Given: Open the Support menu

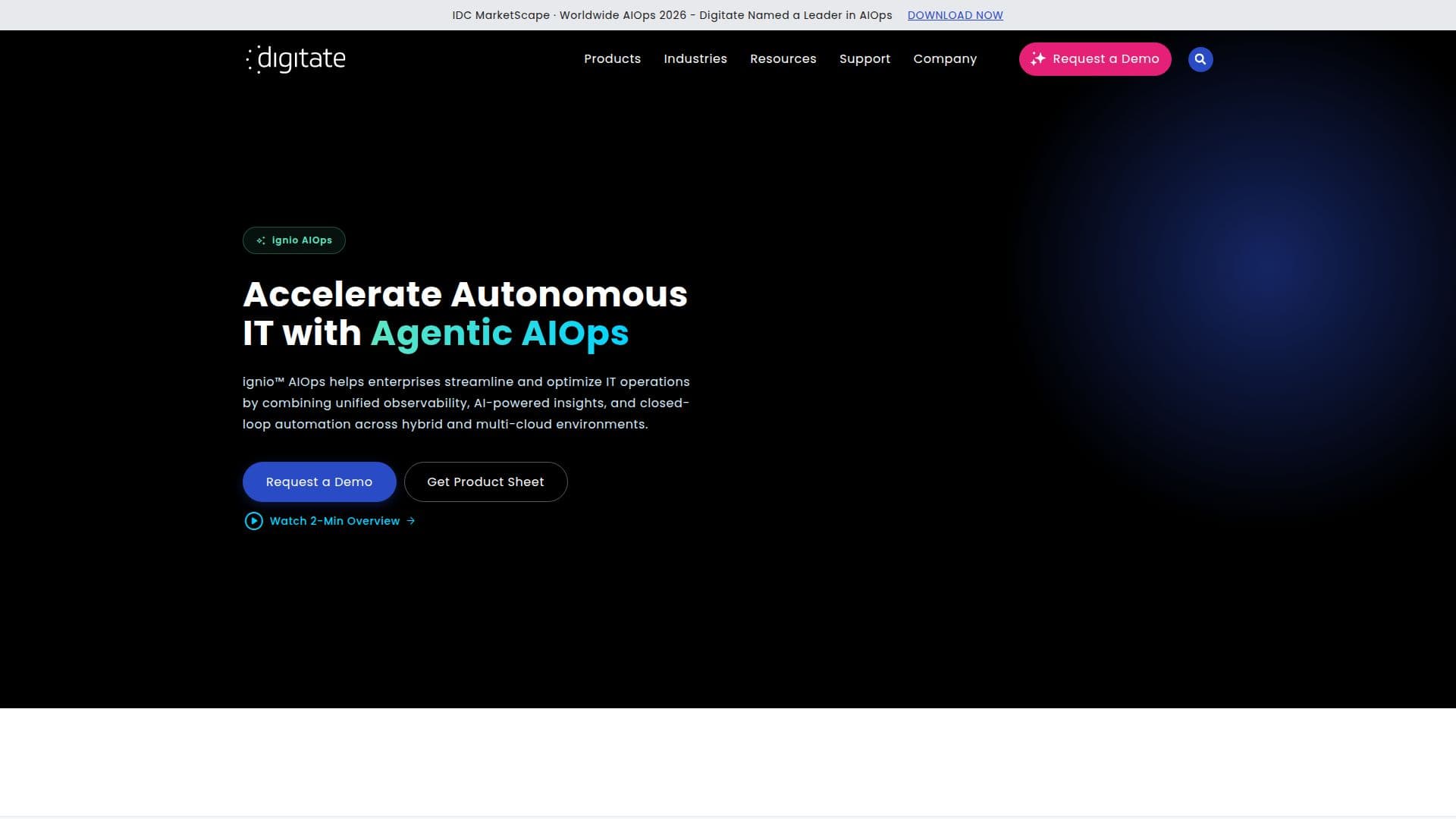Looking at the screenshot, I should pos(864,59).
